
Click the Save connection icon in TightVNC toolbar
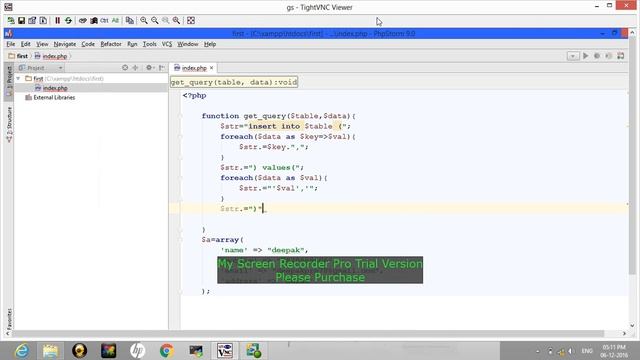coord(22,20)
